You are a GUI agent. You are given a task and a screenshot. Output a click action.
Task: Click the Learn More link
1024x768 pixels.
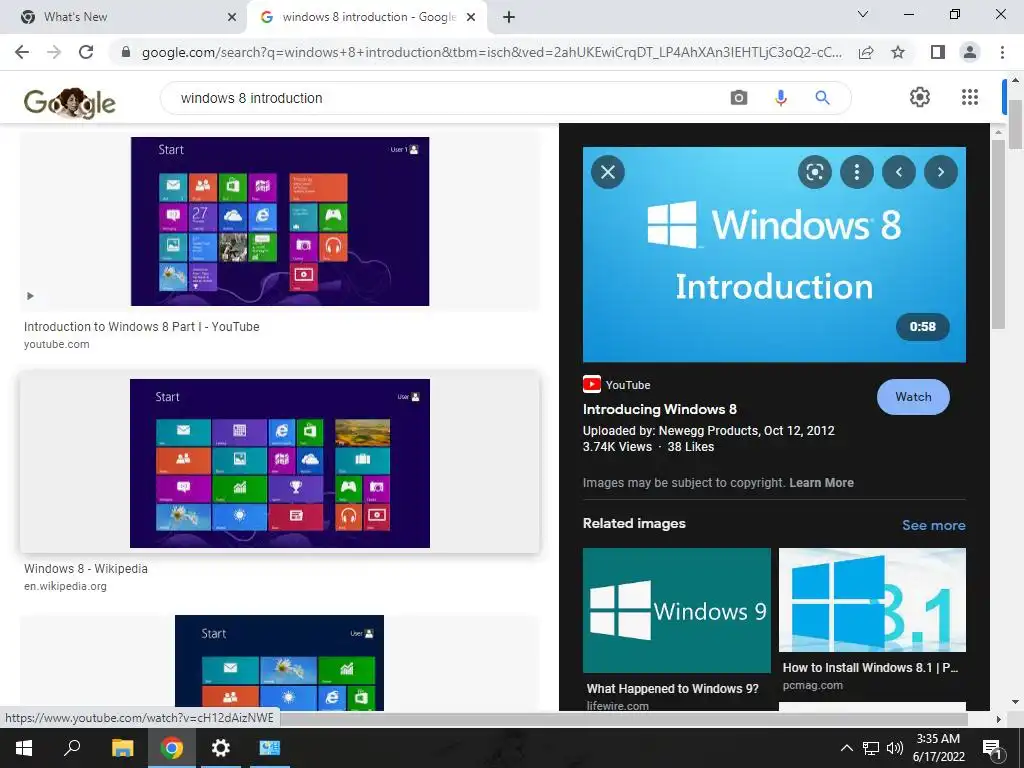pyautogui.click(x=822, y=483)
